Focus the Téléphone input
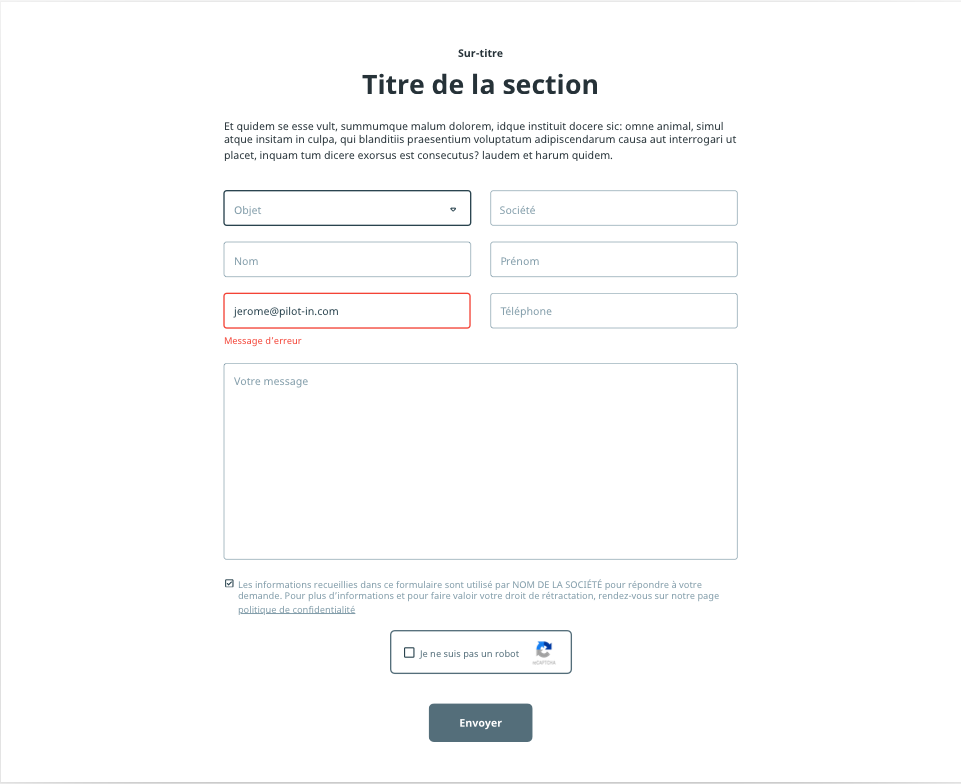Viewport: 961px width, 784px height. point(613,311)
